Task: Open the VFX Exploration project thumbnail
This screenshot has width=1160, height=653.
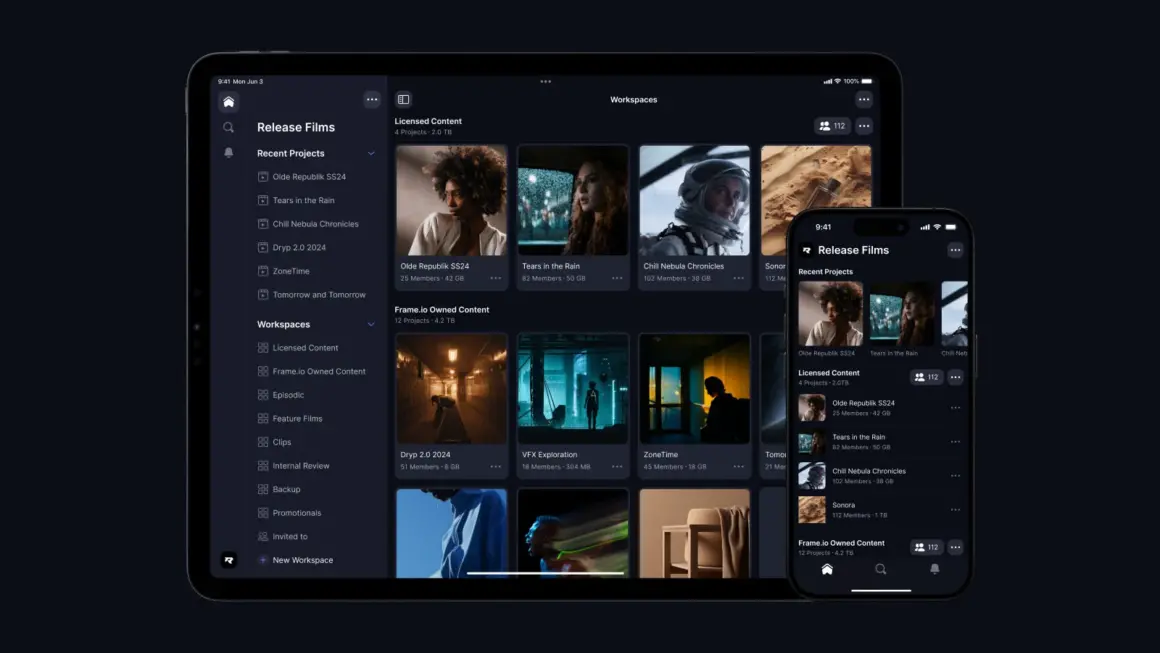Action: (573, 389)
